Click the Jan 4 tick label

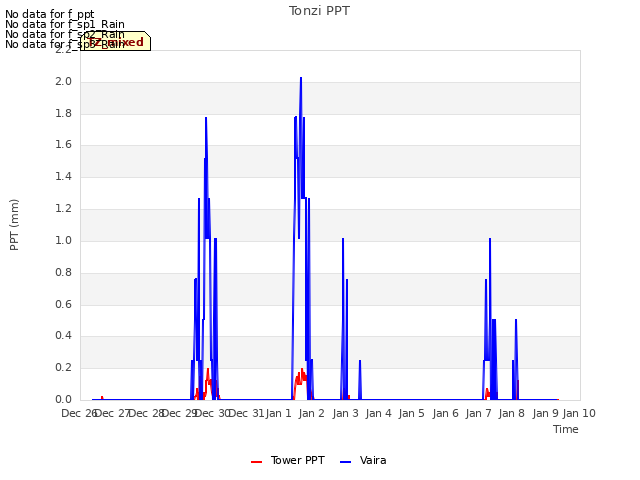(378, 413)
